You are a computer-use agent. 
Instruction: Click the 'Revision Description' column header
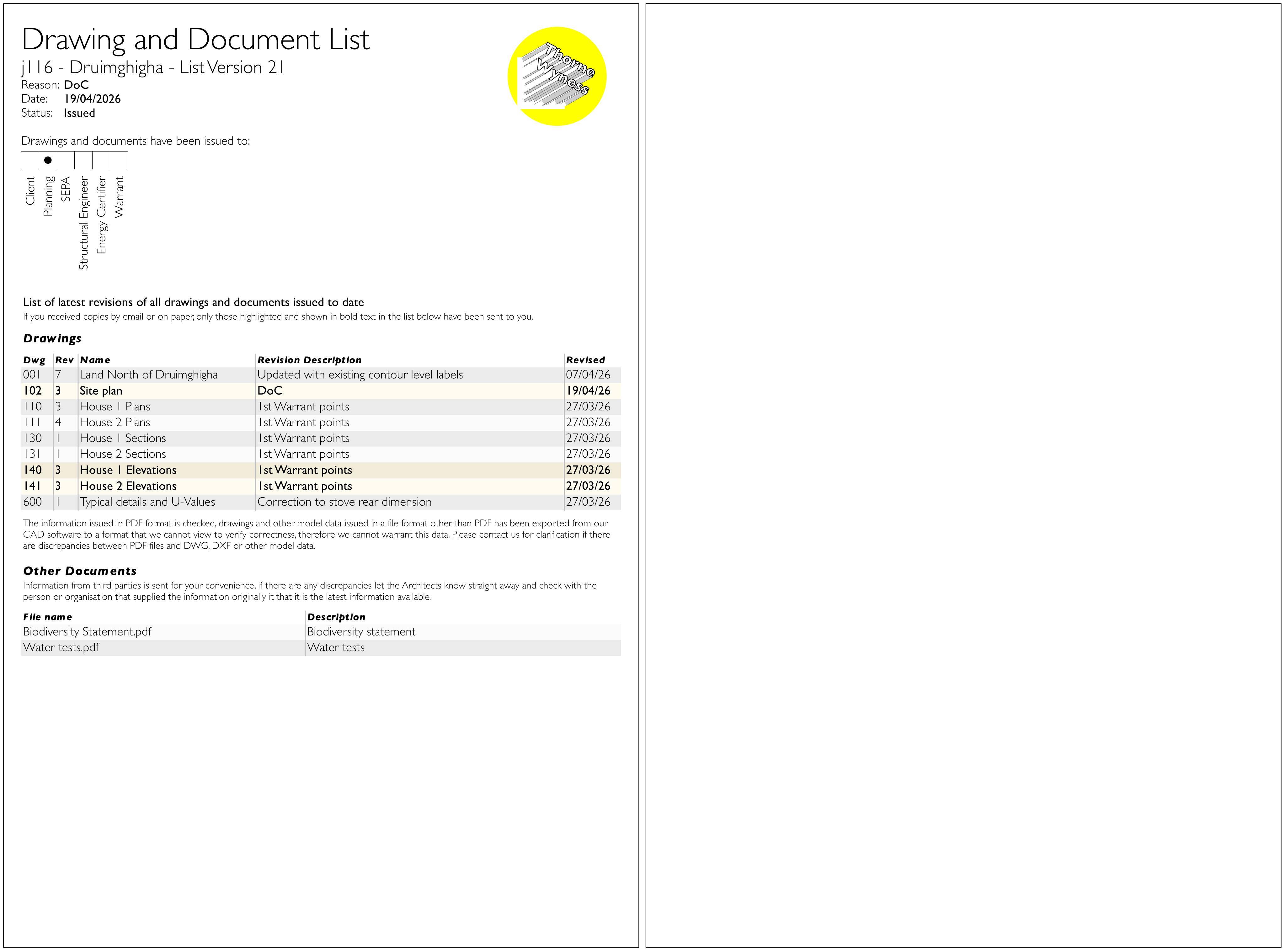[309, 360]
